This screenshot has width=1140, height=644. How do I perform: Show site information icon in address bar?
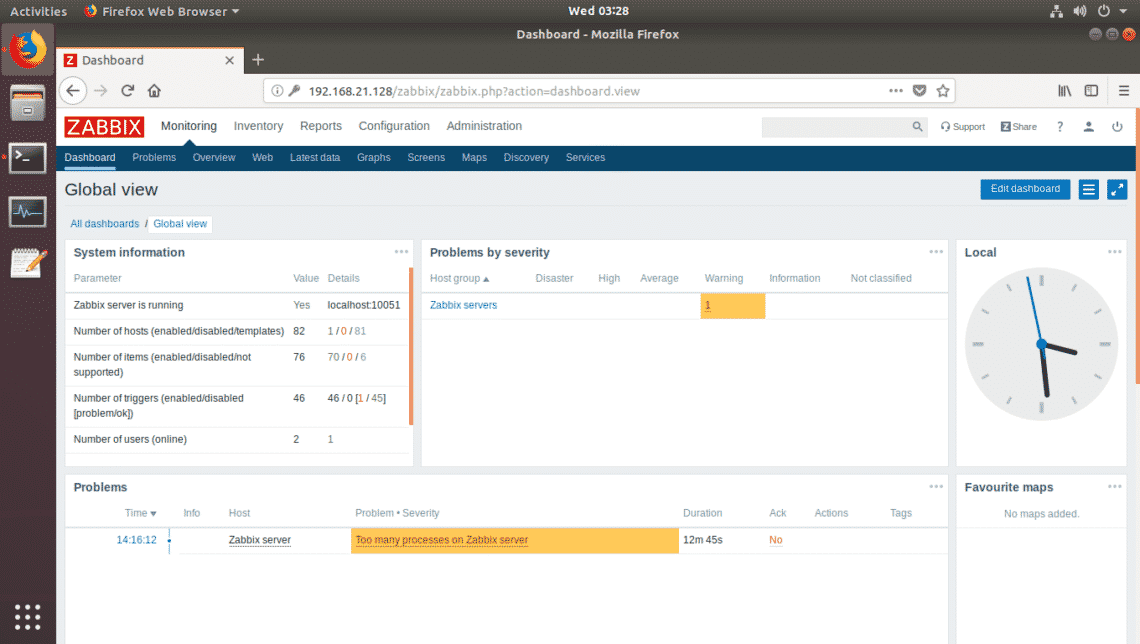pyautogui.click(x=277, y=91)
